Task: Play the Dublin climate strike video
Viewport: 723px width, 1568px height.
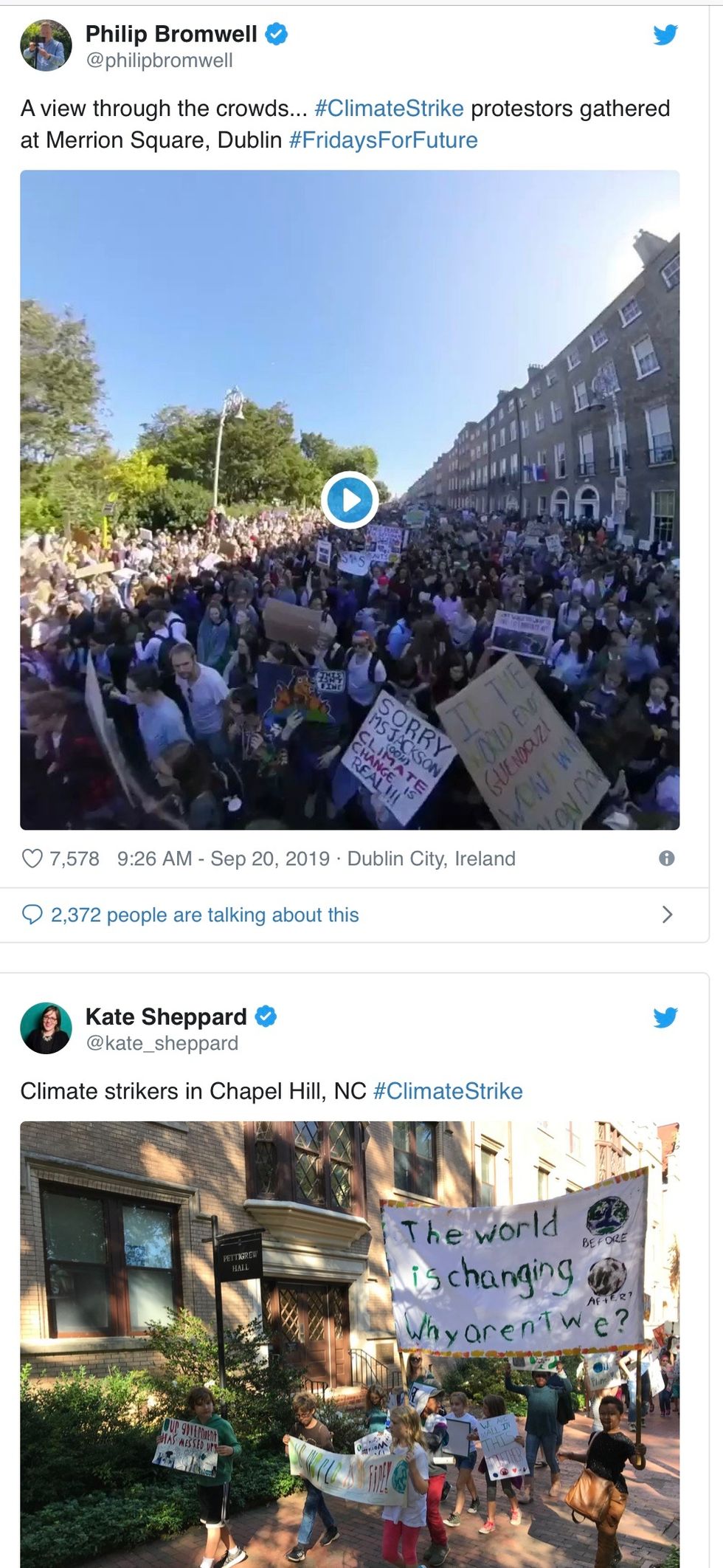Action: [x=350, y=500]
